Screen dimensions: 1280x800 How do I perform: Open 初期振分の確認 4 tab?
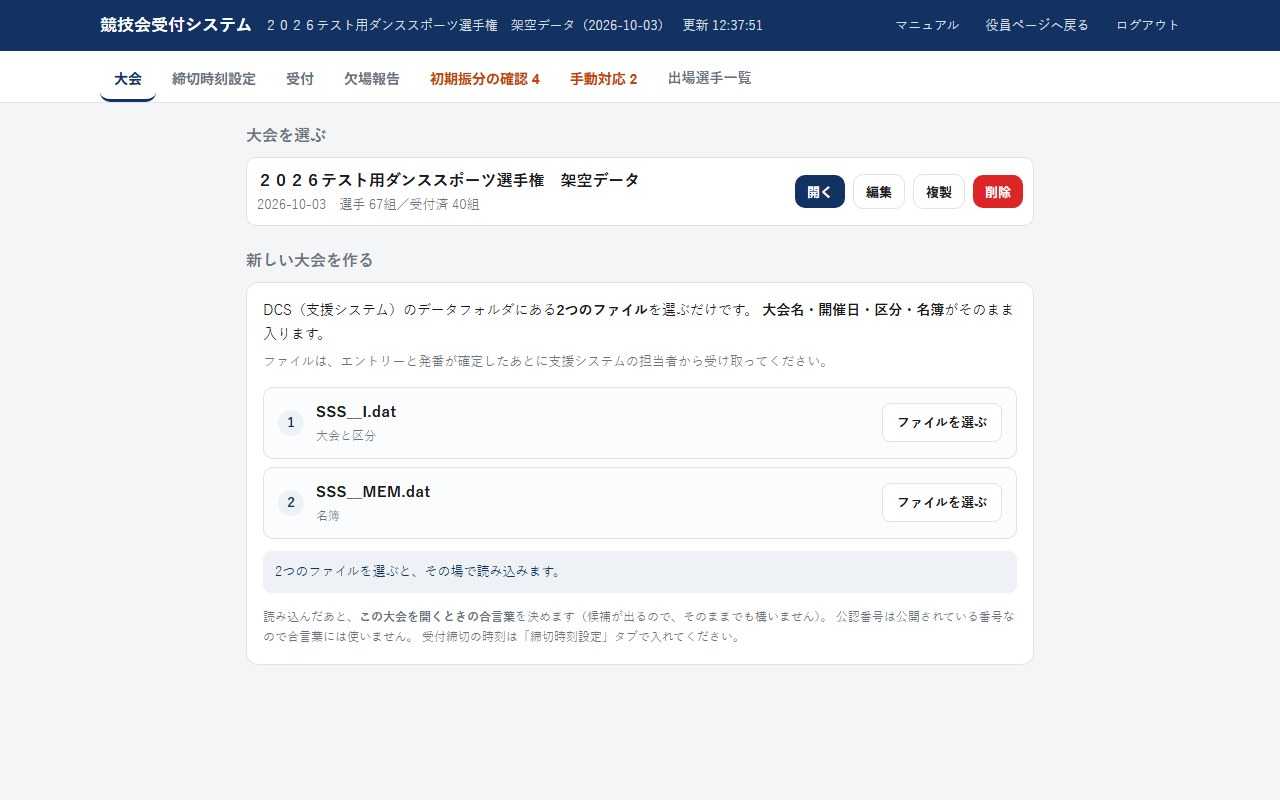(x=485, y=79)
